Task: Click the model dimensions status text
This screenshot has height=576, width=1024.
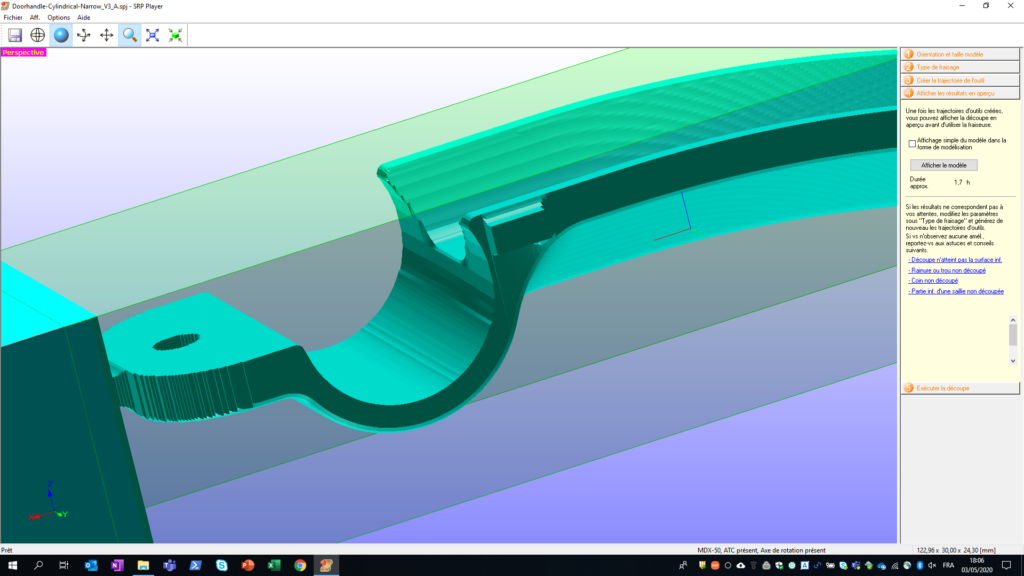Action: pos(956,551)
